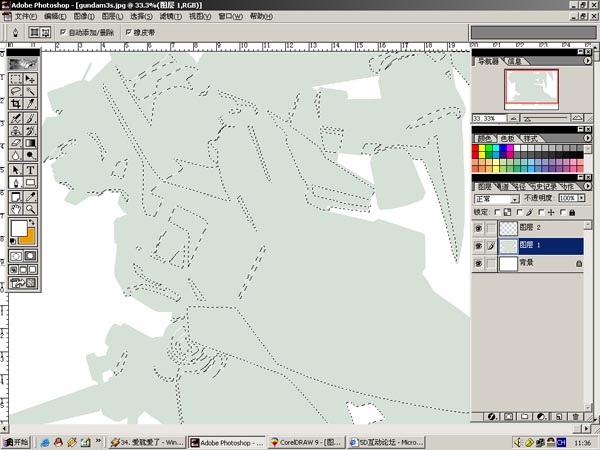Create a new layer icon
600x450 pixels.
tap(558, 416)
